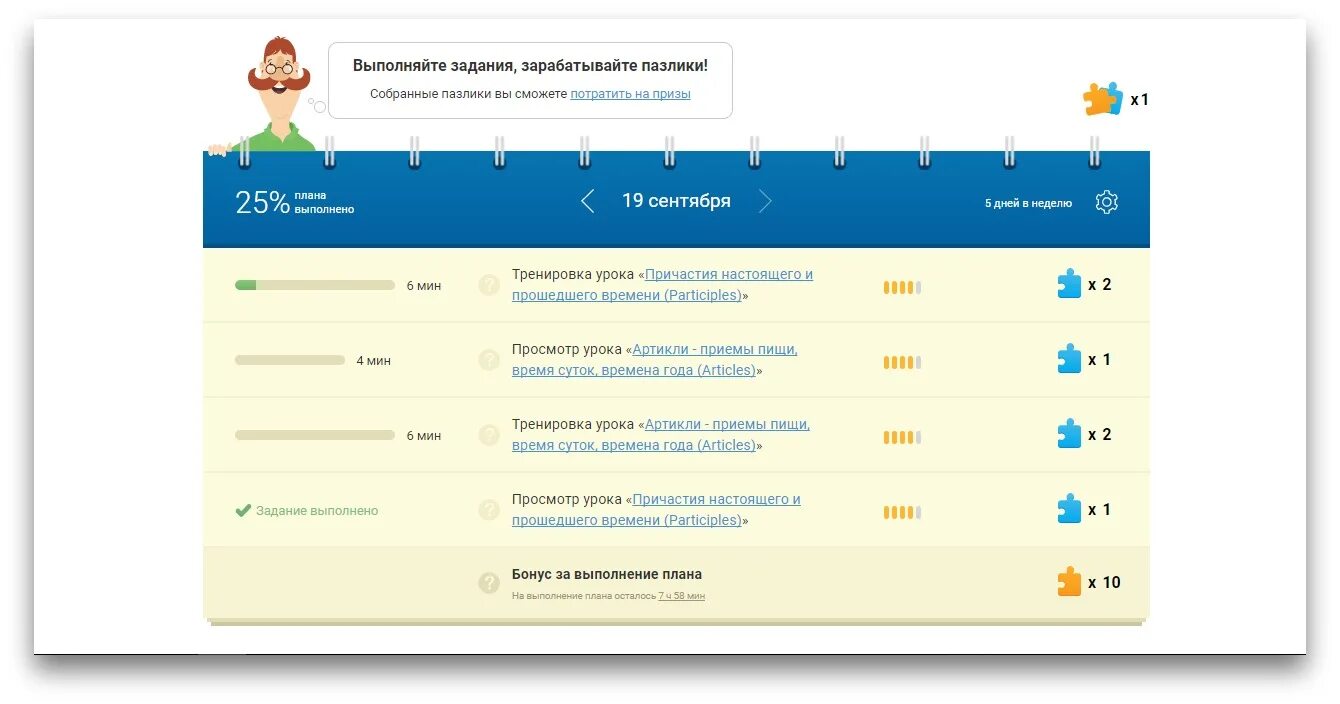
Task: Open plan settings gear icon
Action: coord(1106,202)
